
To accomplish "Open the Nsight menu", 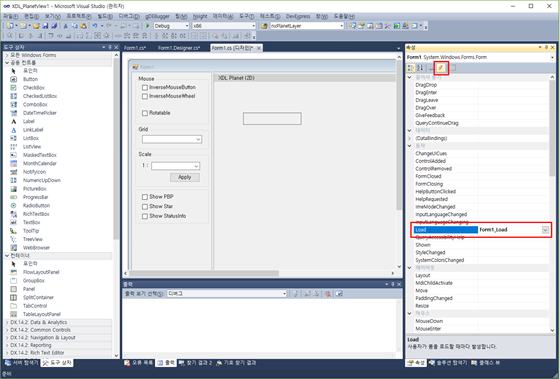I will (x=200, y=16).
